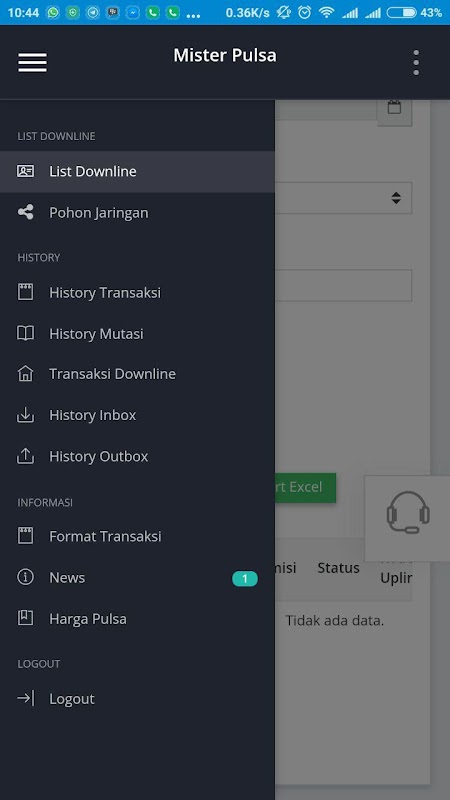The width and height of the screenshot is (450, 800).
Task: Open History Inbox menu item
Action: [137, 415]
